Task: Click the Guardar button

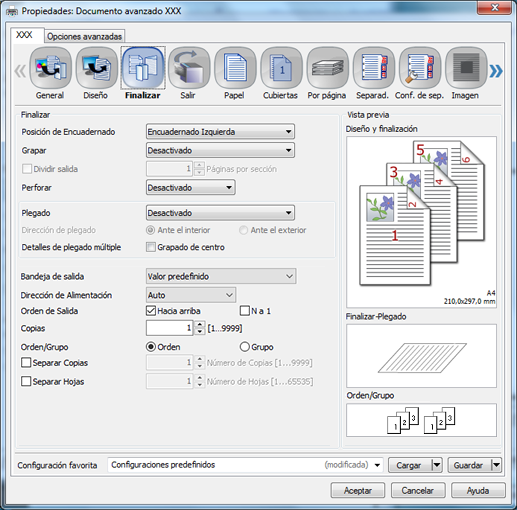Action: 469,465
